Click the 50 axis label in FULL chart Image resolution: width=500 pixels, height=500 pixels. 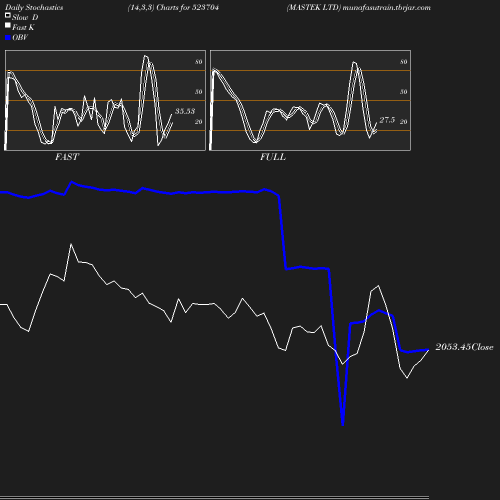[x=404, y=92]
